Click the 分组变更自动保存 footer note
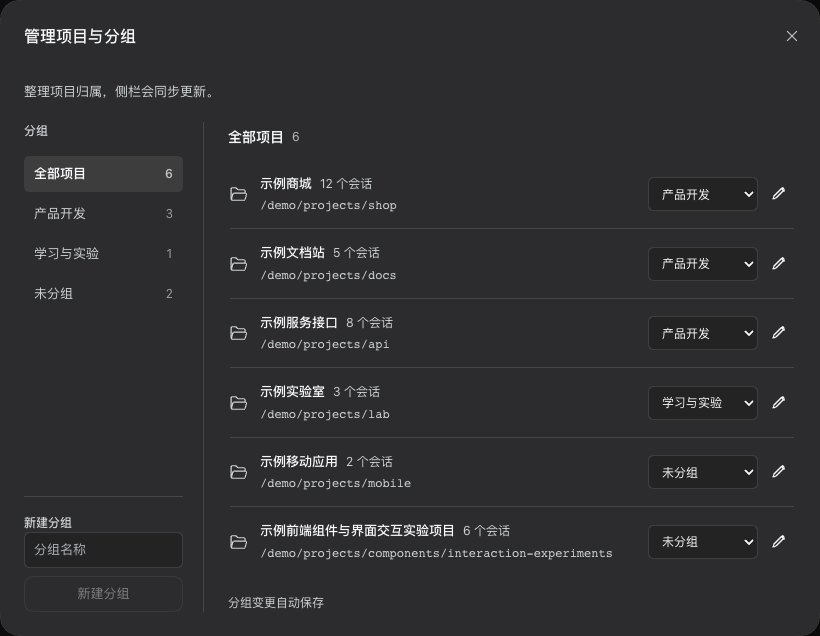Image resolution: width=820 pixels, height=636 pixels. [x=276, y=603]
